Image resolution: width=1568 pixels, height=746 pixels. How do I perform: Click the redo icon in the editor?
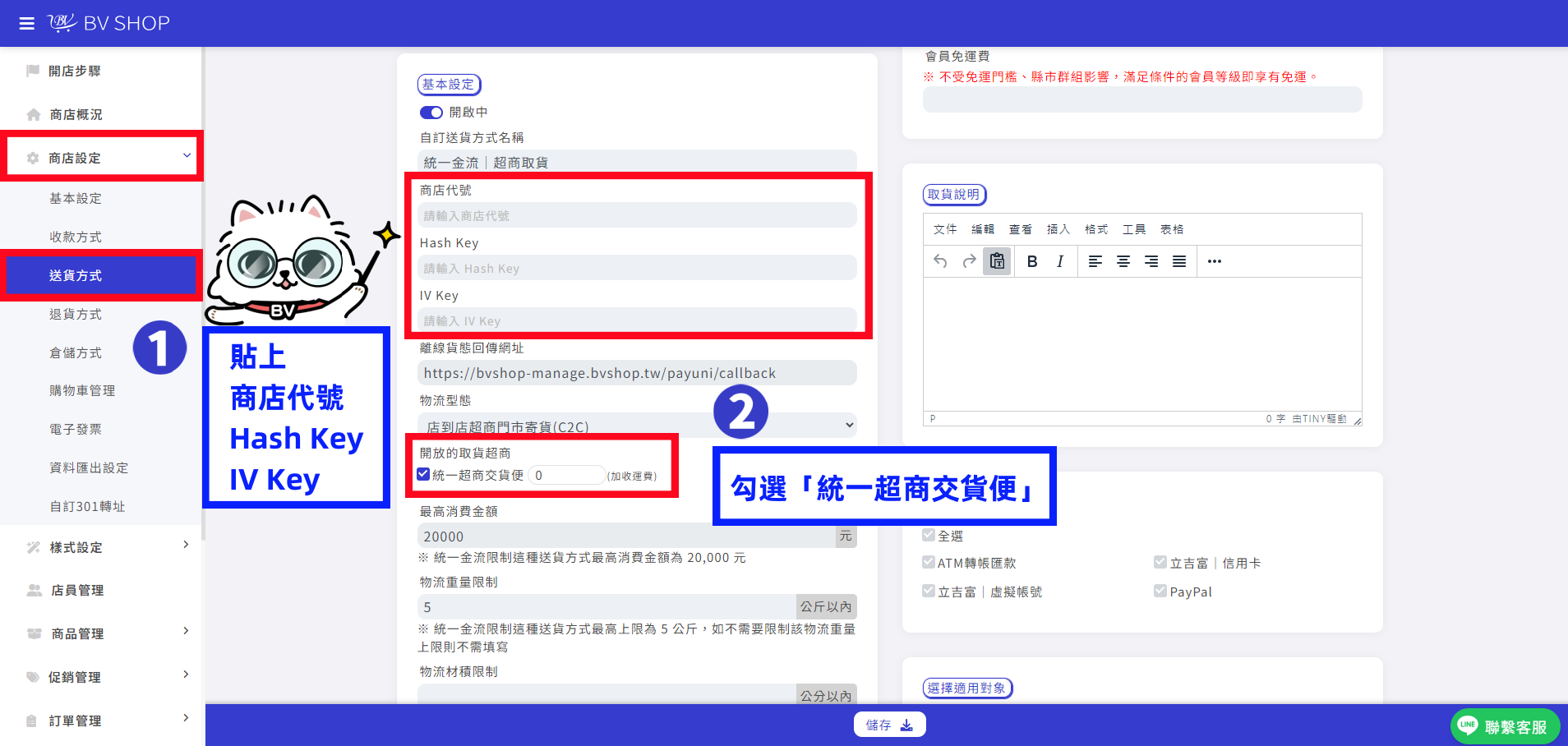[969, 261]
